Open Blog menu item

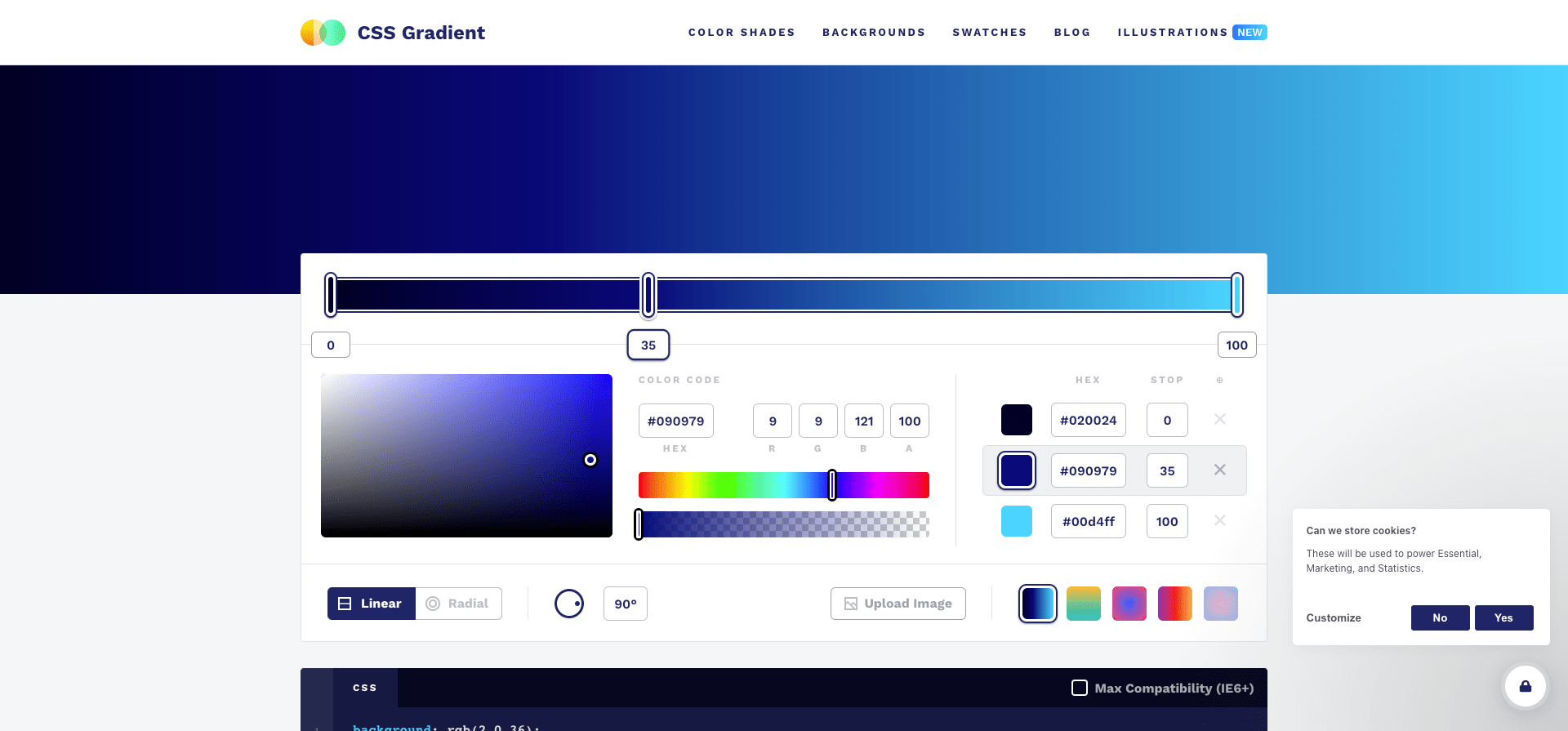click(1072, 33)
